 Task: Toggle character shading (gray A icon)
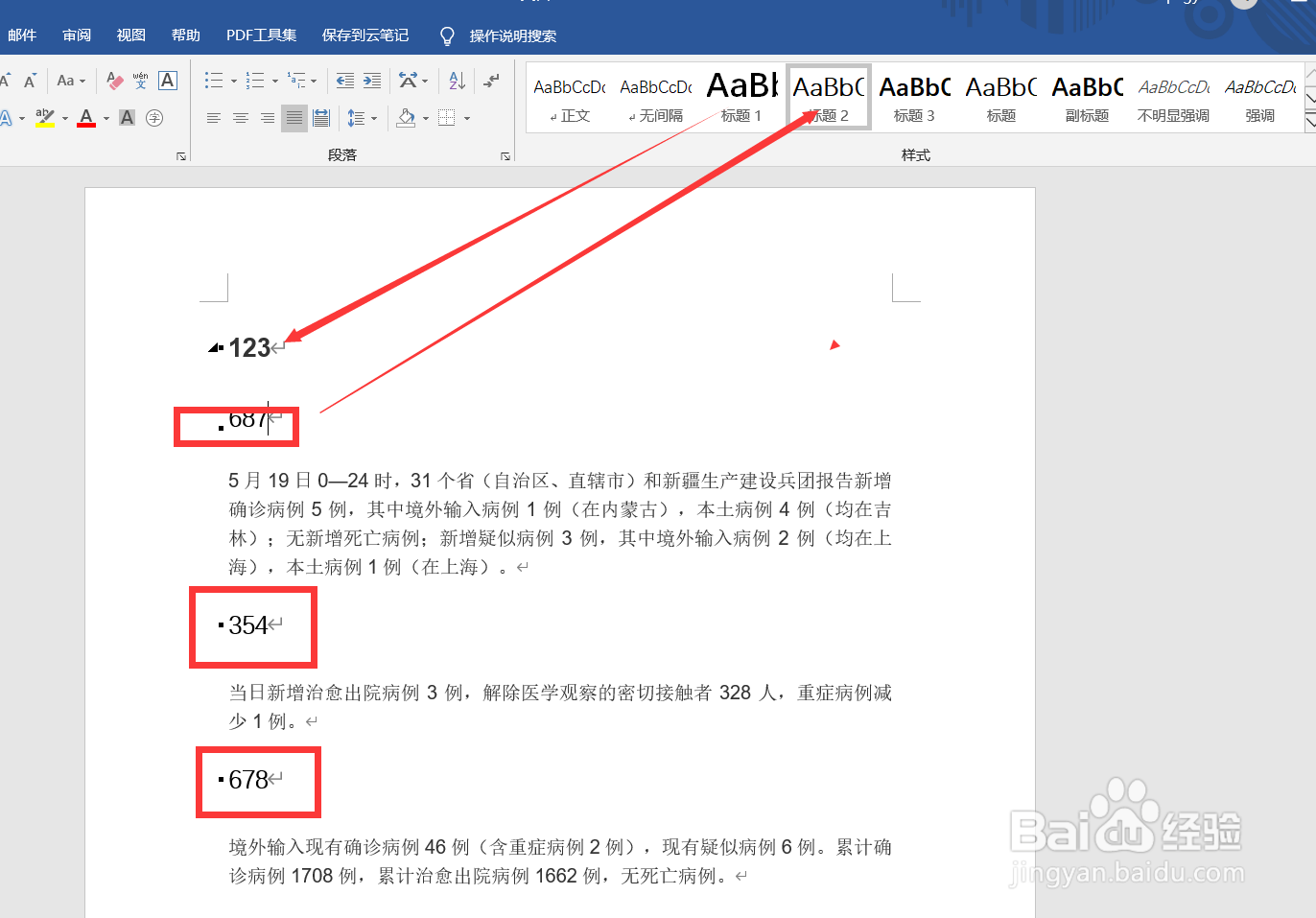(127, 118)
